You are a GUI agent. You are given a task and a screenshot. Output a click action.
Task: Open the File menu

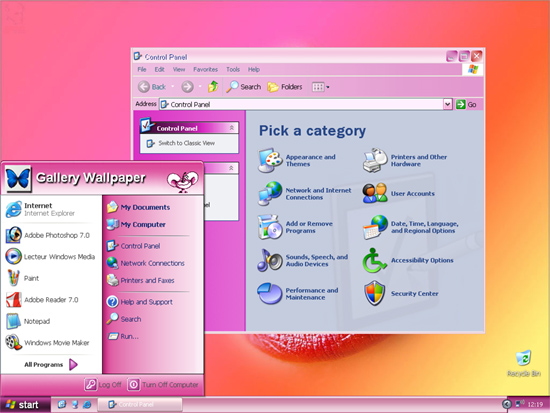click(142, 69)
